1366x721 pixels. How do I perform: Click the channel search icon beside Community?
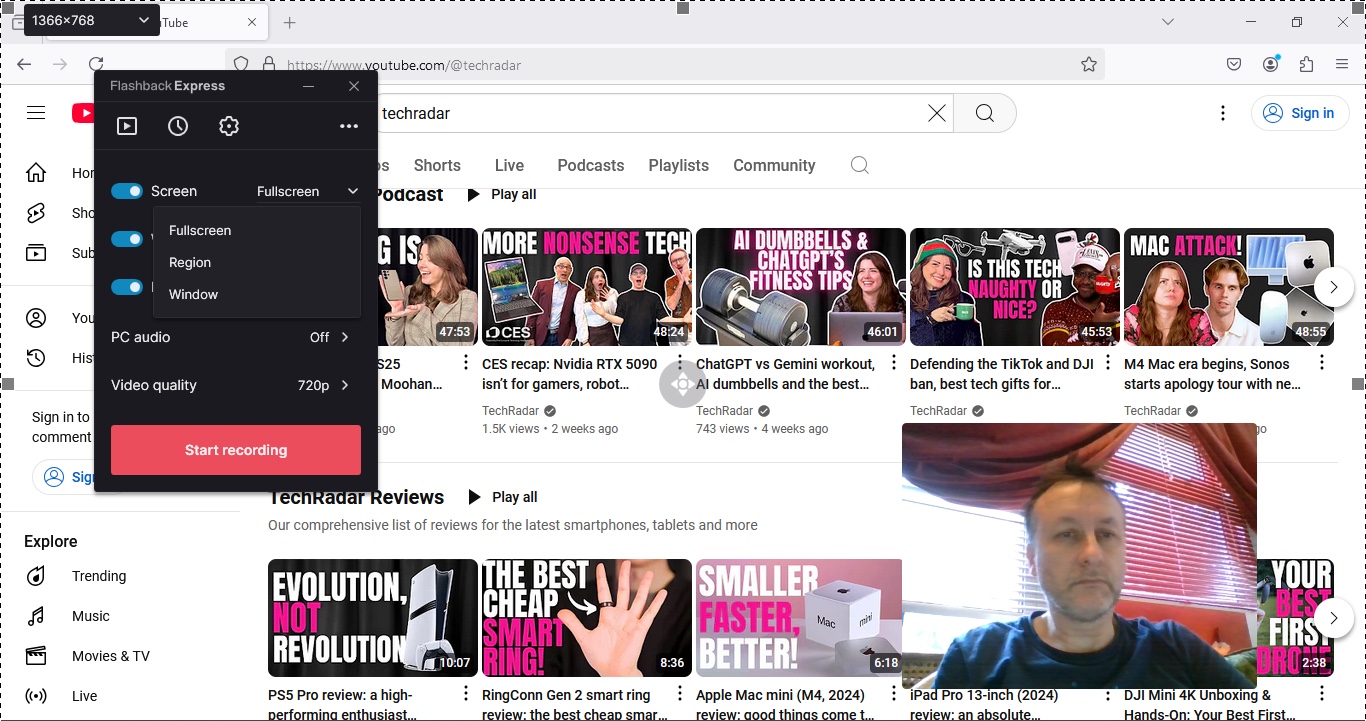tap(860, 165)
